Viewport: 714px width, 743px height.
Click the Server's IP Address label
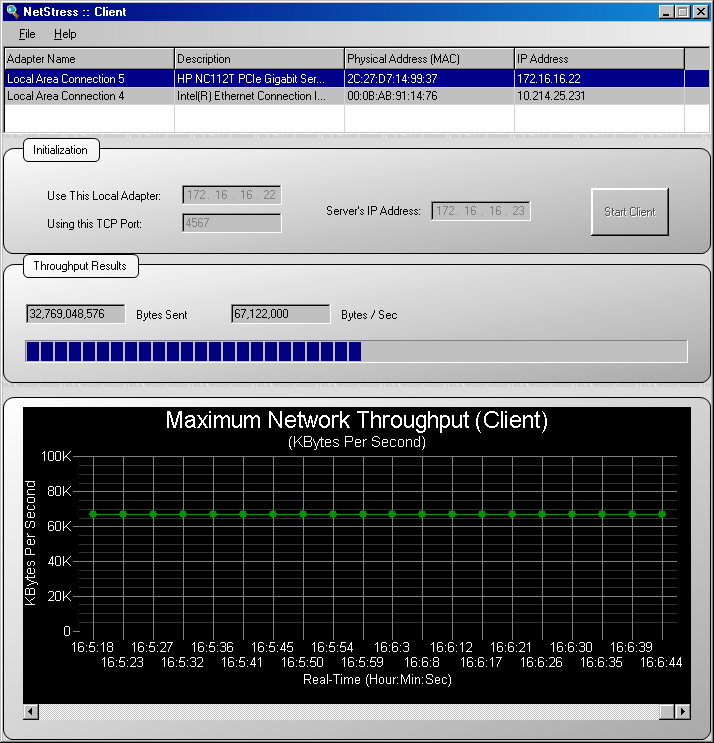click(373, 211)
